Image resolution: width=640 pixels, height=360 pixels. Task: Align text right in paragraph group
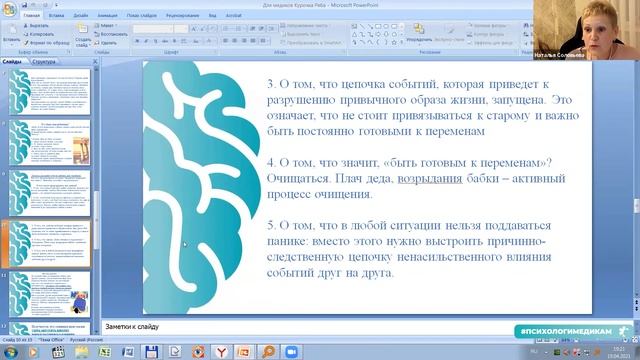click(244, 41)
